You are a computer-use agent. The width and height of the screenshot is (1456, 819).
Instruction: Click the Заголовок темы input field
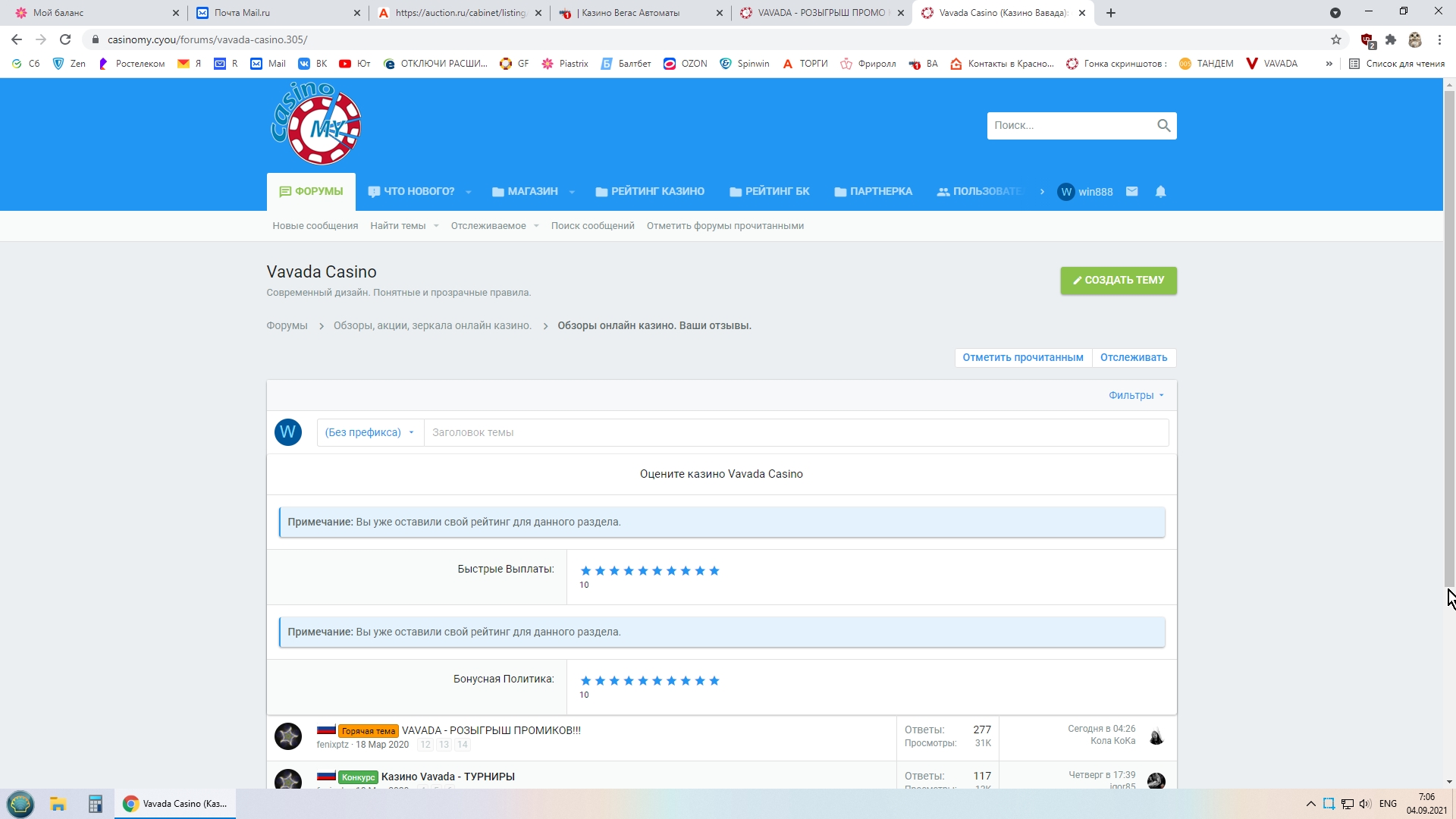pos(796,432)
